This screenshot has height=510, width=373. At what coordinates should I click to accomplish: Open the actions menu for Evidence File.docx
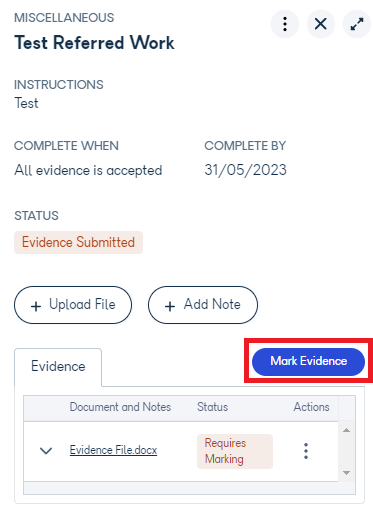pyautogui.click(x=306, y=451)
